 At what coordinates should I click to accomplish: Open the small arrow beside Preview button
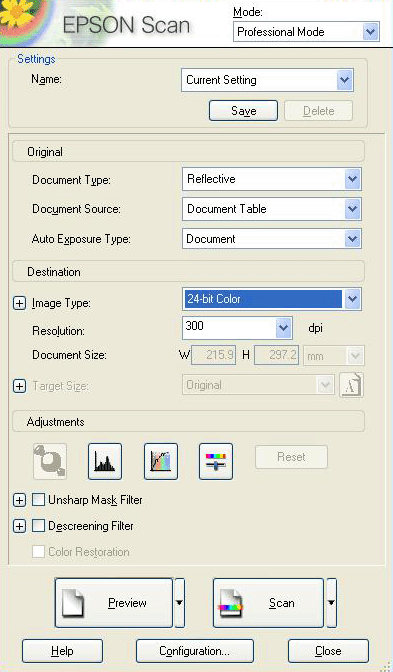tap(180, 603)
